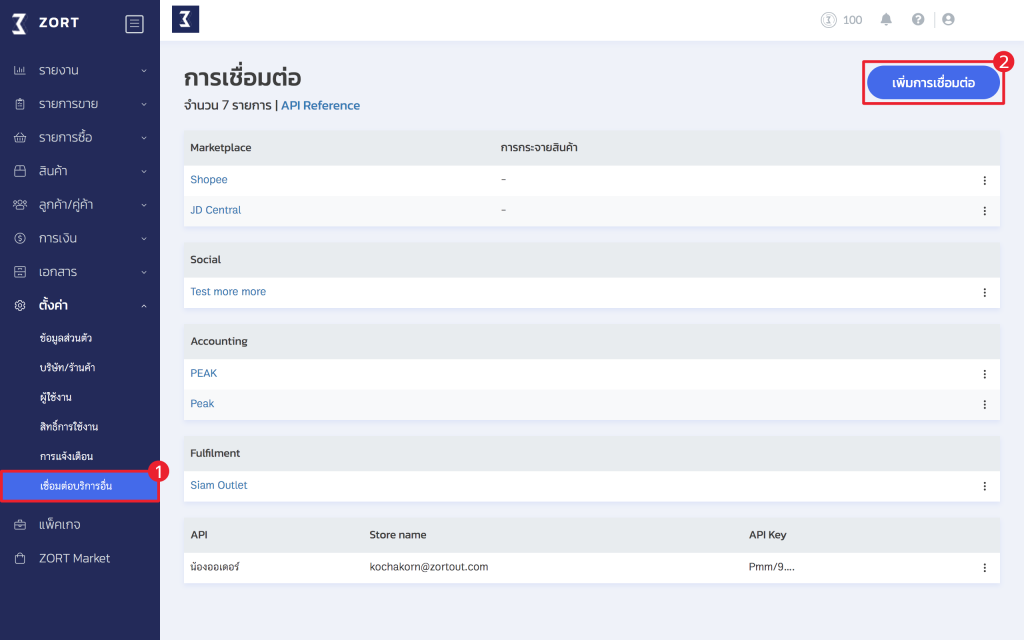Open the การแจ้งเตือน settings submenu

[66, 456]
